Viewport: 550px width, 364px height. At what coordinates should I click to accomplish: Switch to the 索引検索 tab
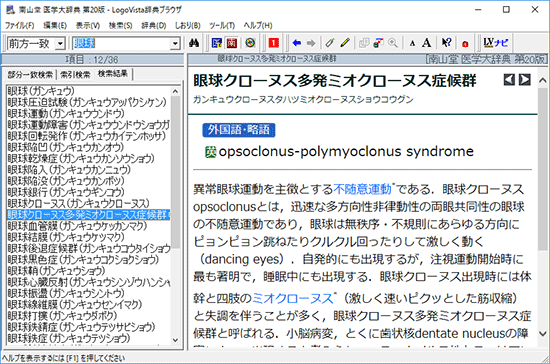[x=75, y=74]
